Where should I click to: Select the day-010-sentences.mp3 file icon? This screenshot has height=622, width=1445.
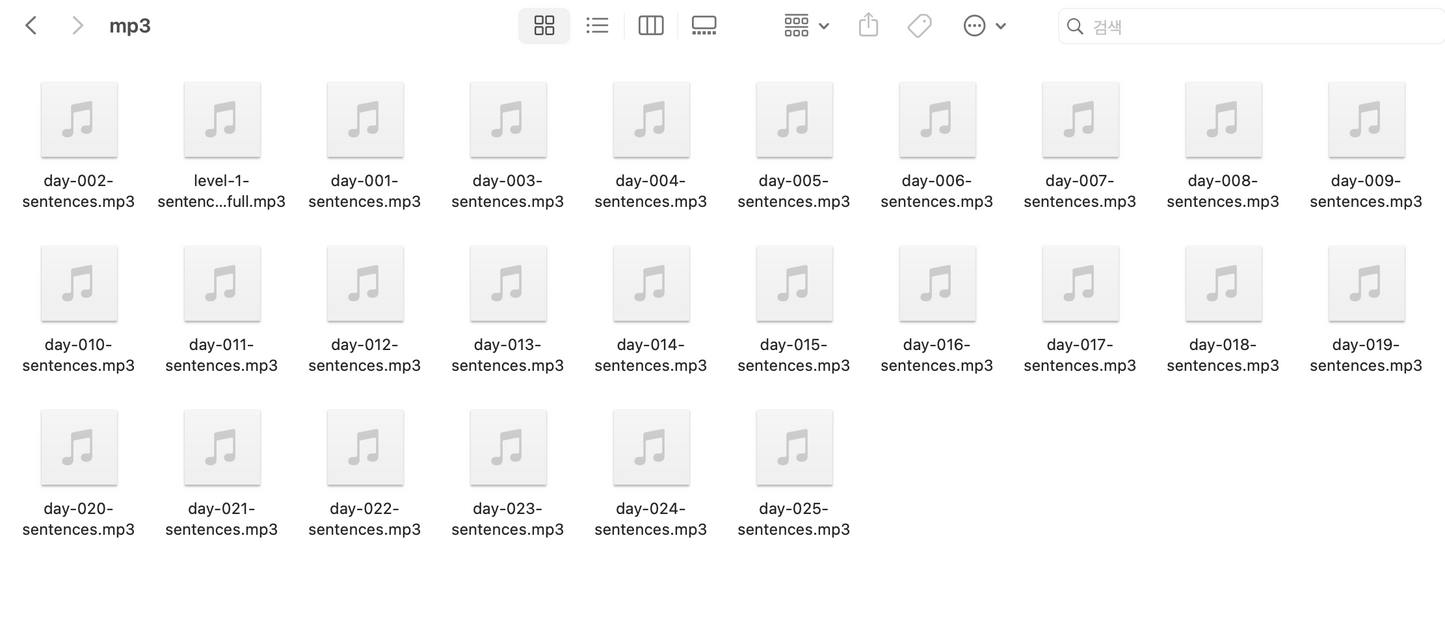[79, 284]
